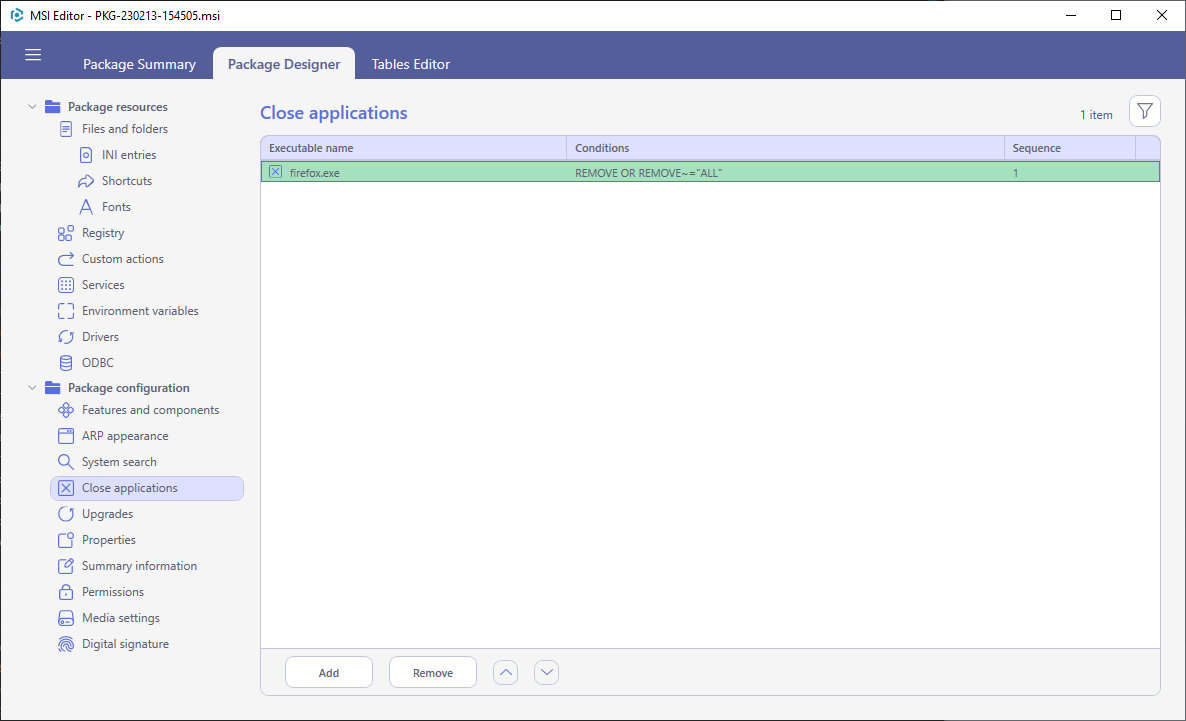Click the System search magnifier icon

click(x=66, y=462)
